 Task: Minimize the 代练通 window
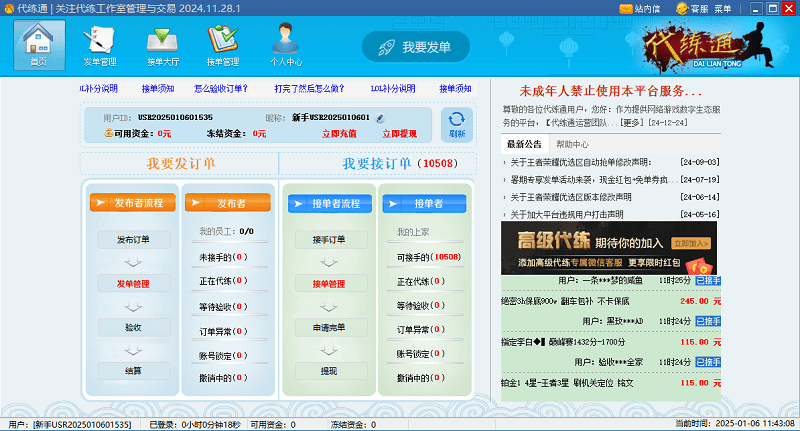click(x=757, y=8)
